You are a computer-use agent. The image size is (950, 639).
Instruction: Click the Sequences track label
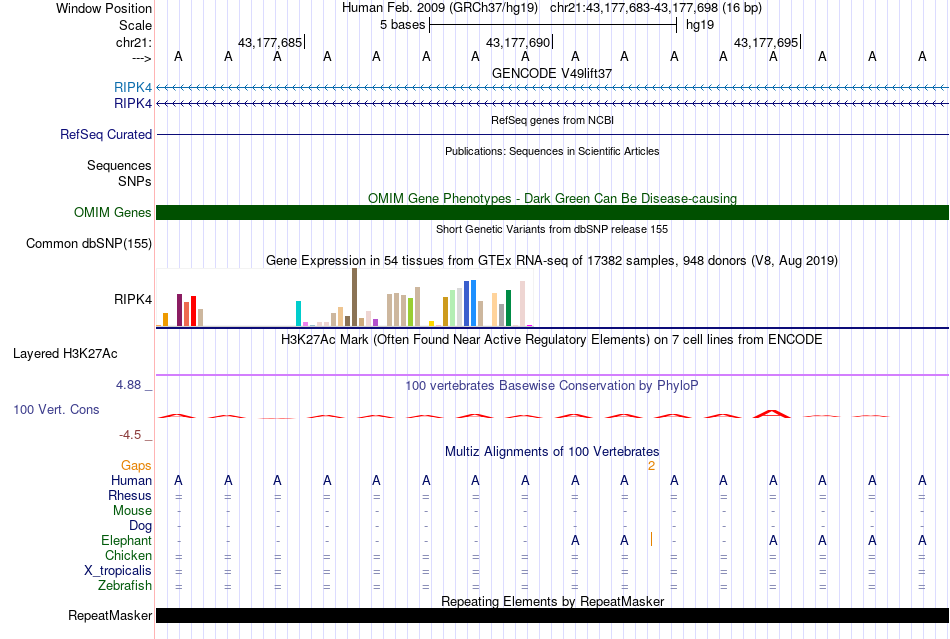tap(119, 165)
